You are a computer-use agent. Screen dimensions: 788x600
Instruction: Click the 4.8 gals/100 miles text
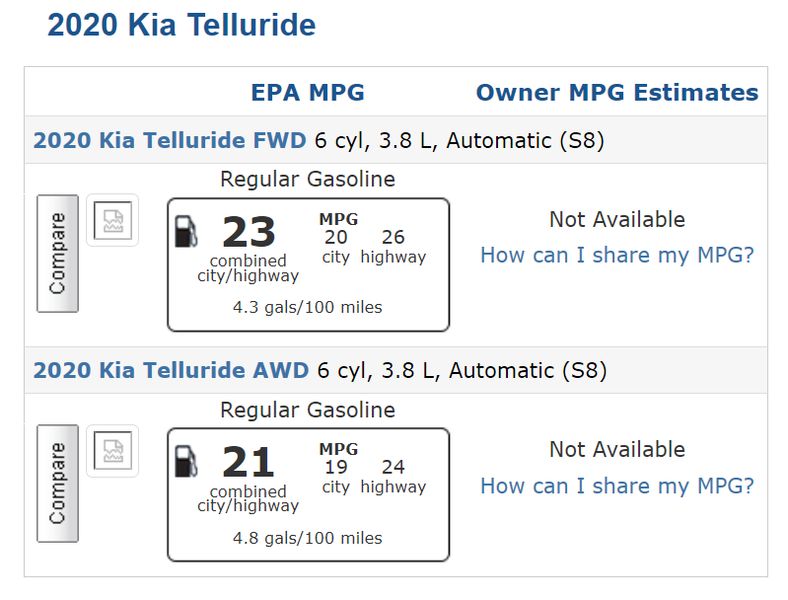(308, 538)
